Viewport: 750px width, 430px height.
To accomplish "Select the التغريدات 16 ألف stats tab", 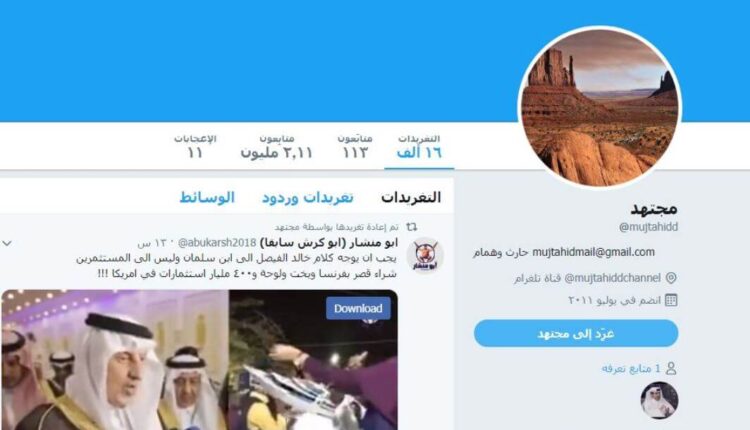I will (419, 147).
